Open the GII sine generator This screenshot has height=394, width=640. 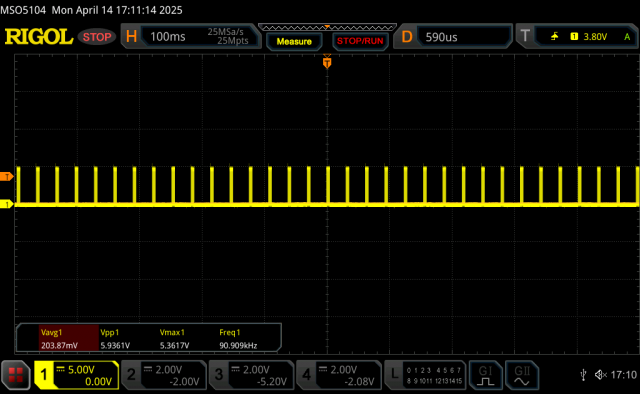522,375
